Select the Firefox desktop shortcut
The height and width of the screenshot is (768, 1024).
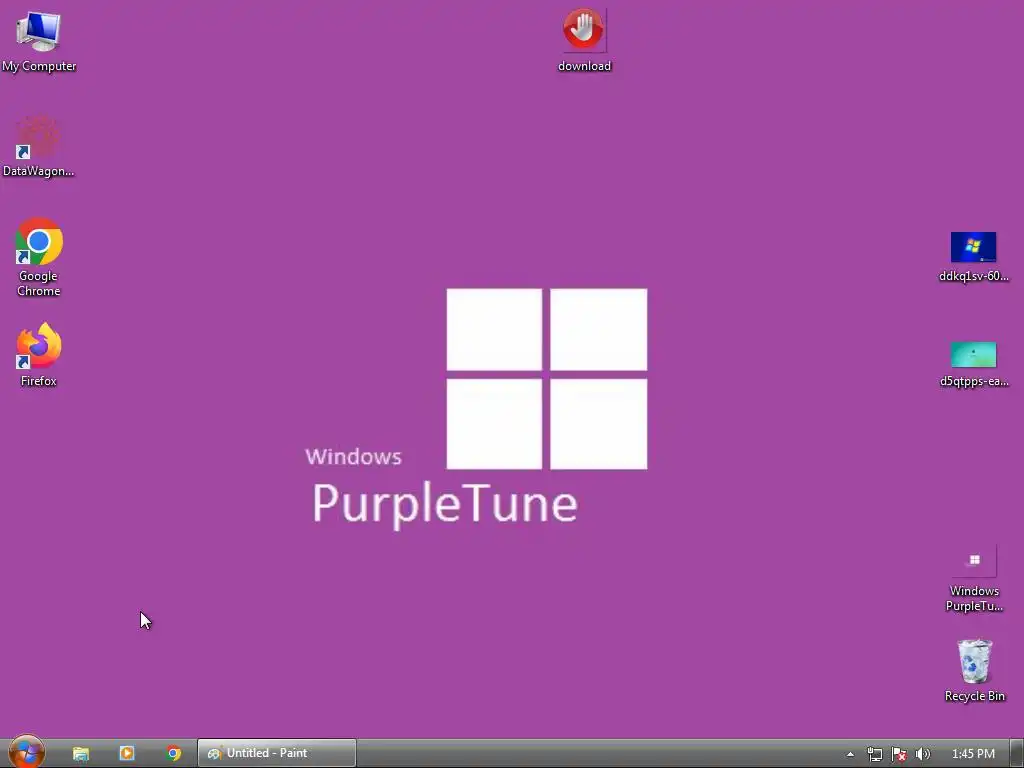39,345
